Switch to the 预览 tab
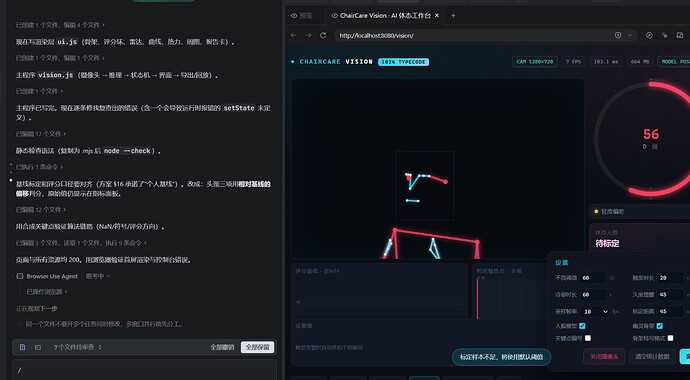The width and height of the screenshot is (690, 380). [x=302, y=15]
